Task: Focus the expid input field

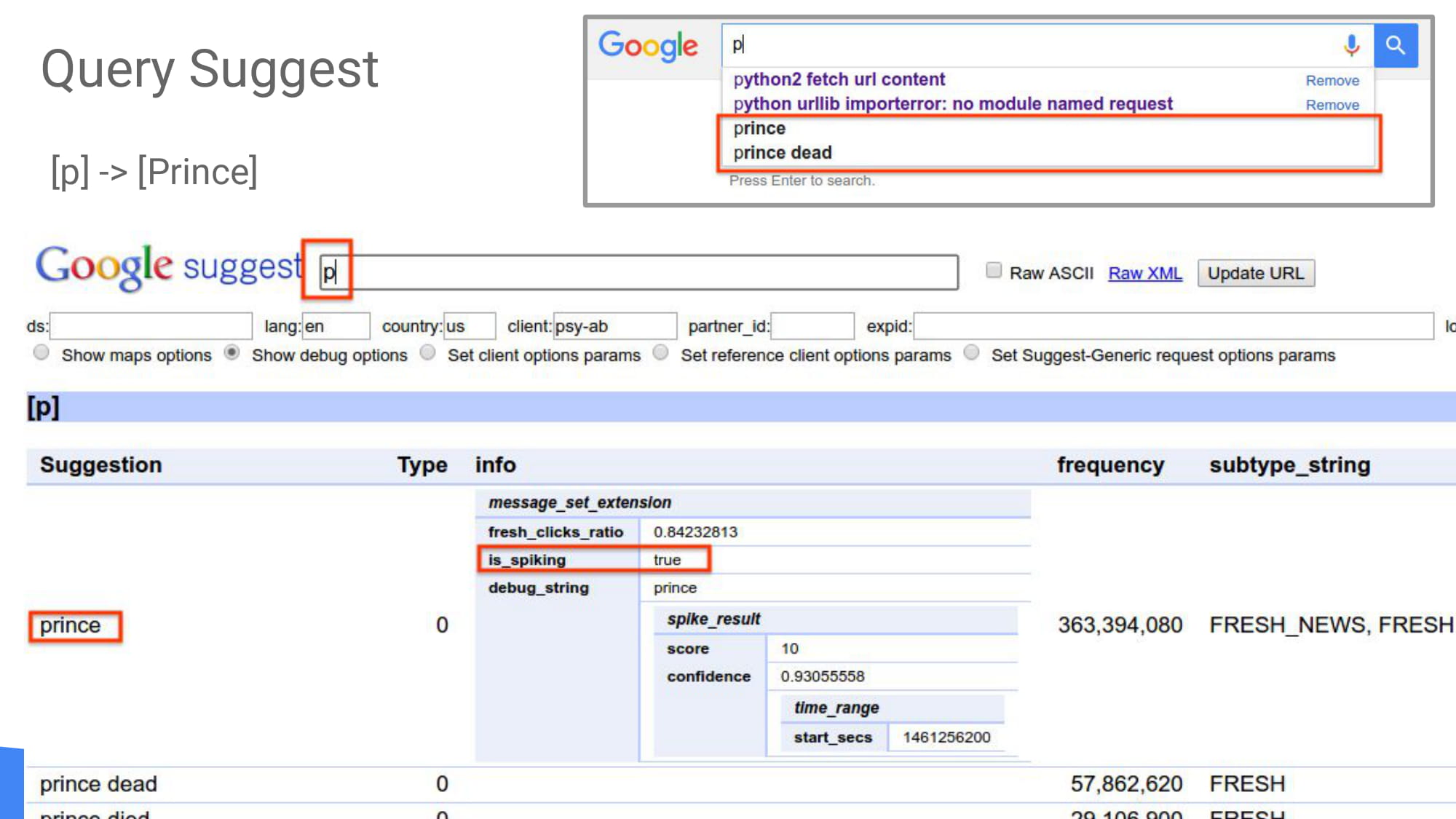Action: [x=1174, y=326]
